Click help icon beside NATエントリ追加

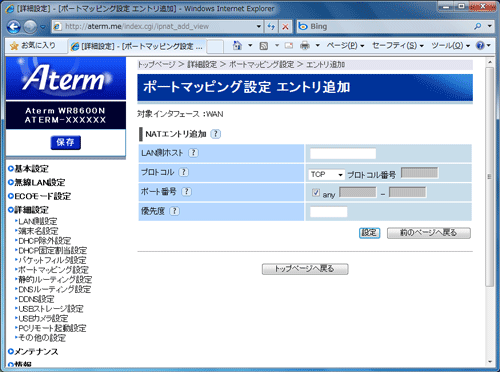coord(216,134)
